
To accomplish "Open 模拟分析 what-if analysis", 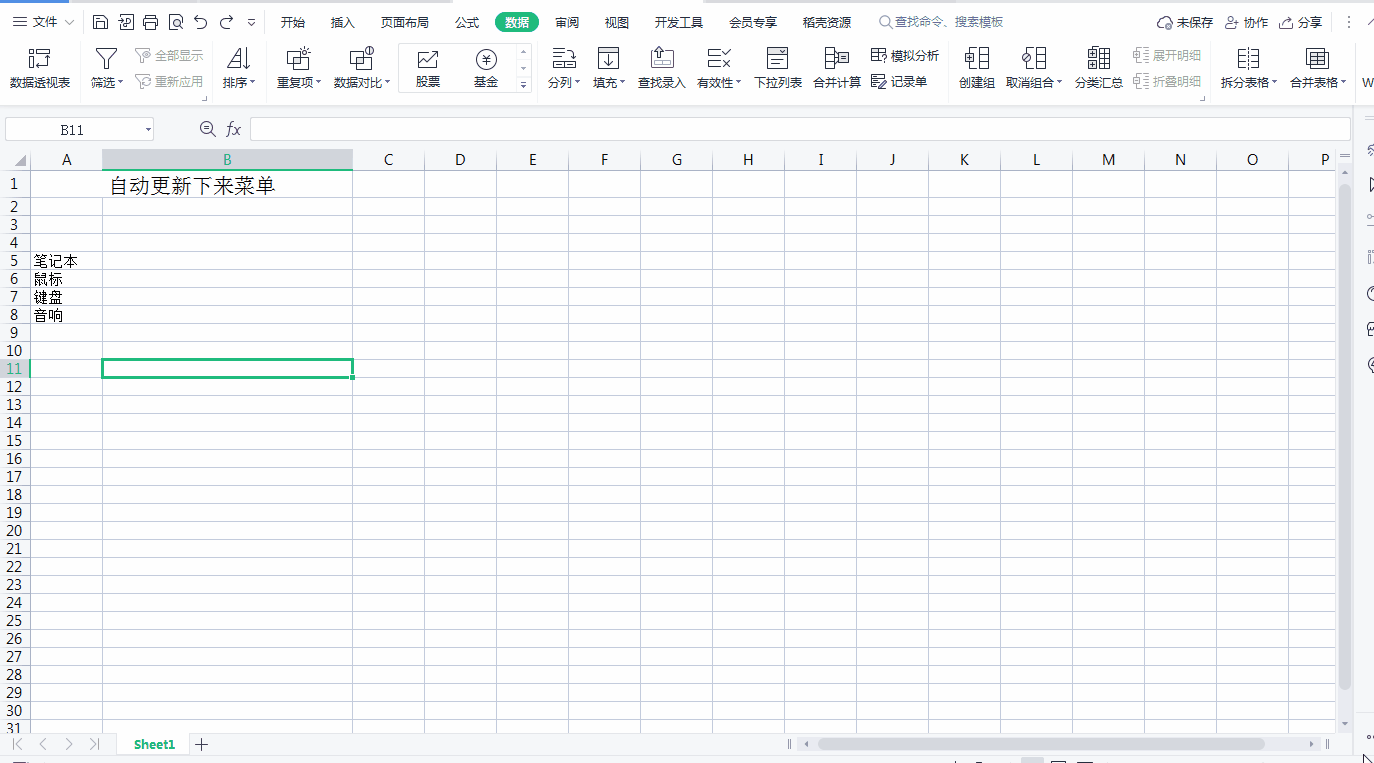I will click(x=905, y=56).
